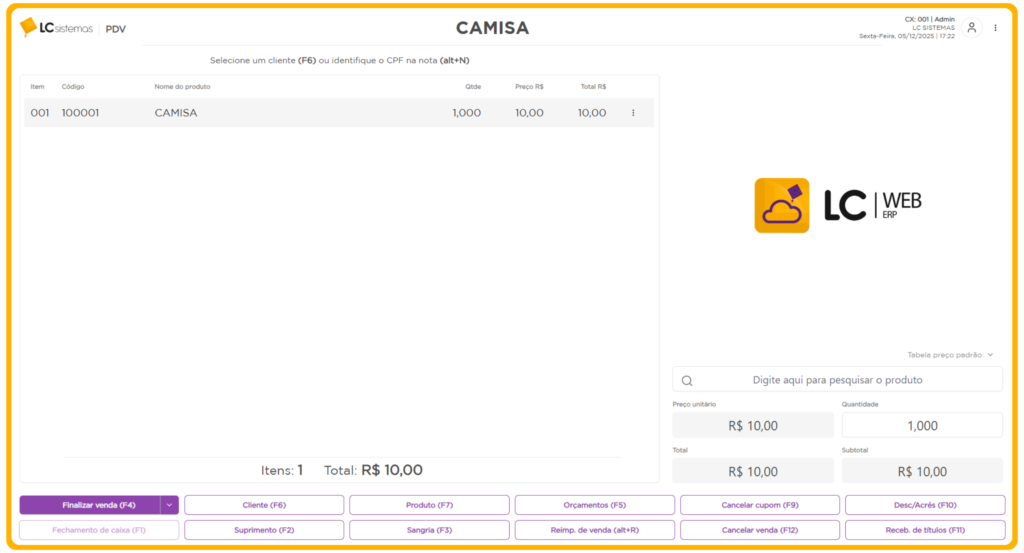
Task: Click the Suprimento (F2) button
Action: [x=264, y=530]
